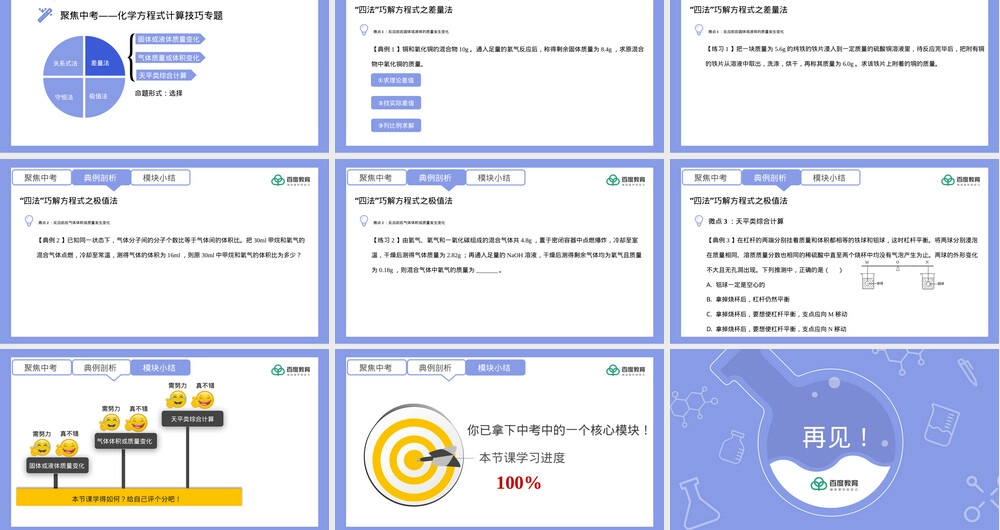Click the “四法”巧解方程式之极值法 title on 典例2 slide
1000x530 pixels.
pos(70,200)
